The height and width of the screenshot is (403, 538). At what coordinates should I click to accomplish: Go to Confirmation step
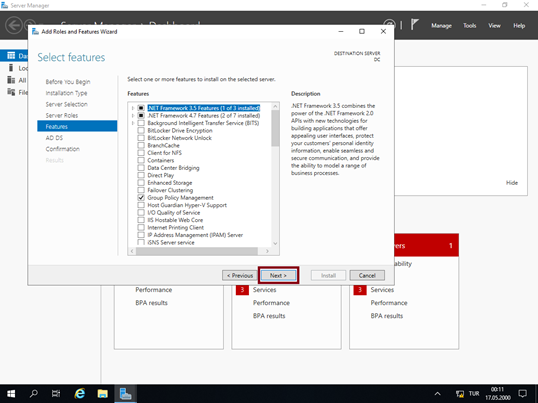point(62,149)
